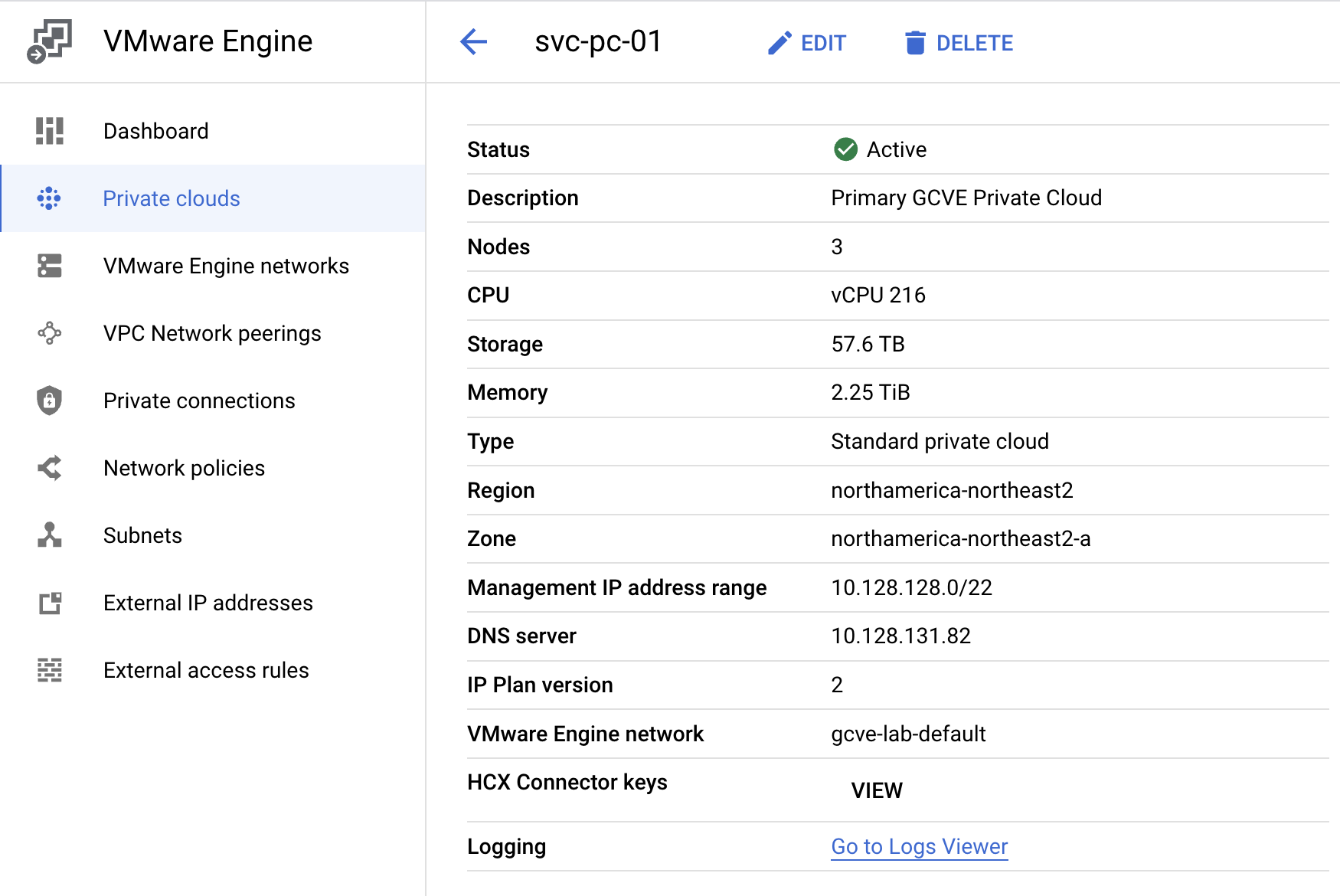Screen dimensions: 1340x896
Task: Click the 'vCPU 216' value
Action: (x=878, y=295)
